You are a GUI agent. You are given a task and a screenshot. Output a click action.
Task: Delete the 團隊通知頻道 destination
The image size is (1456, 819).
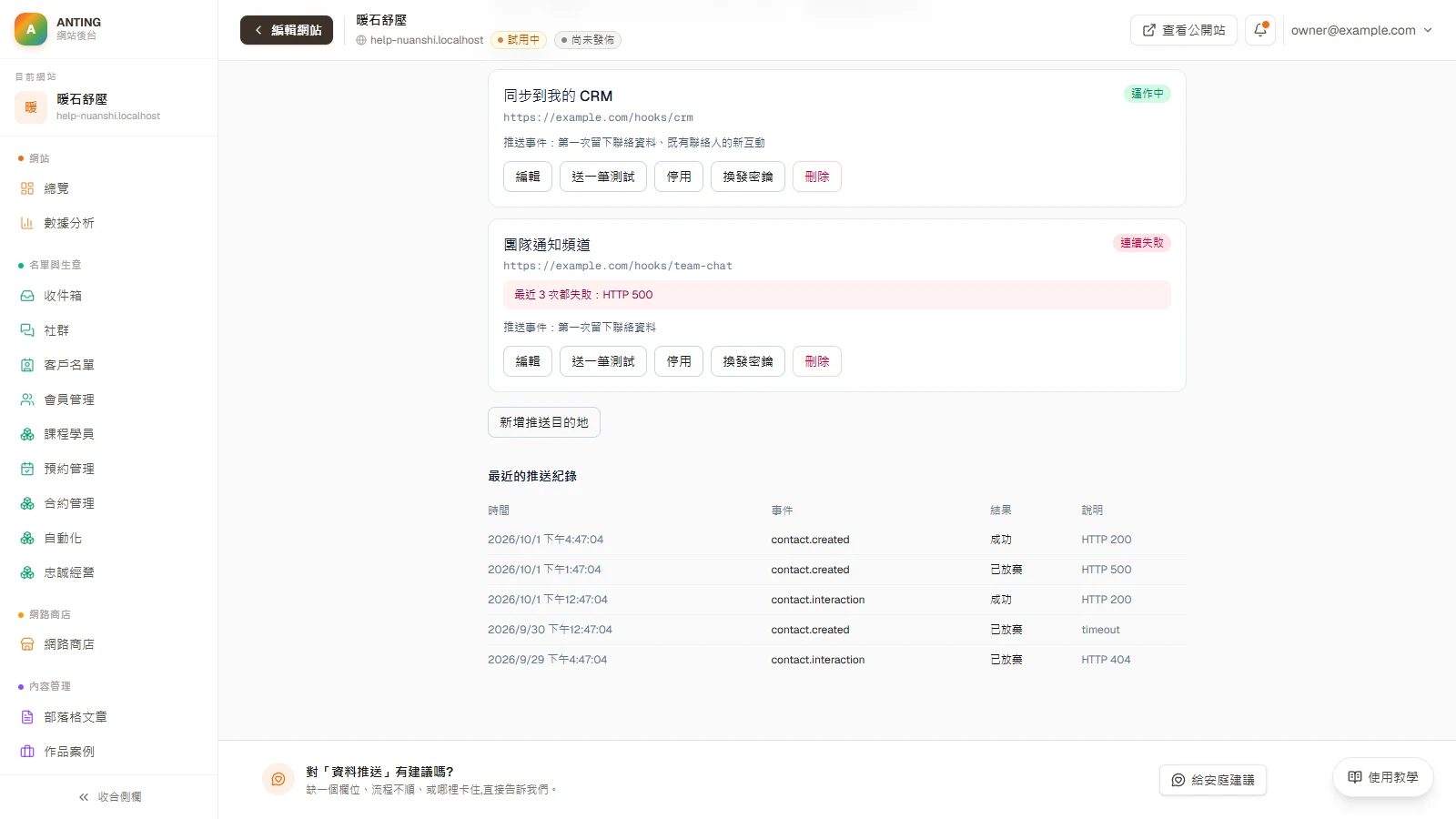point(817,361)
